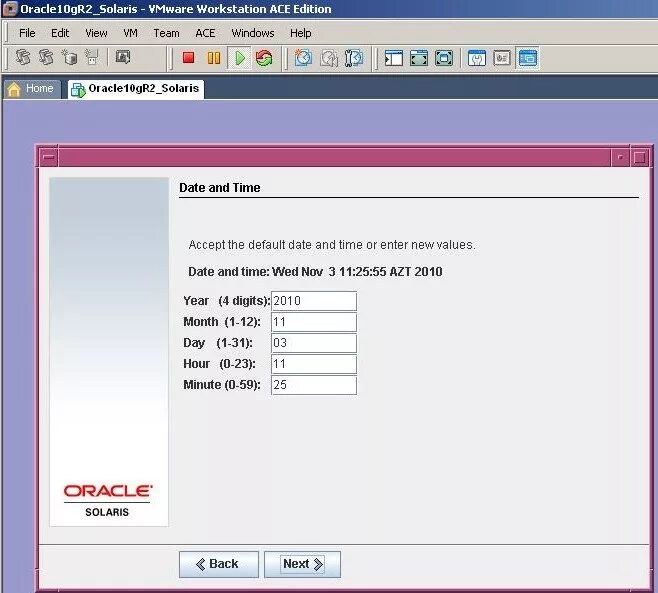Open the installer window menu button

pyautogui.click(x=49, y=157)
